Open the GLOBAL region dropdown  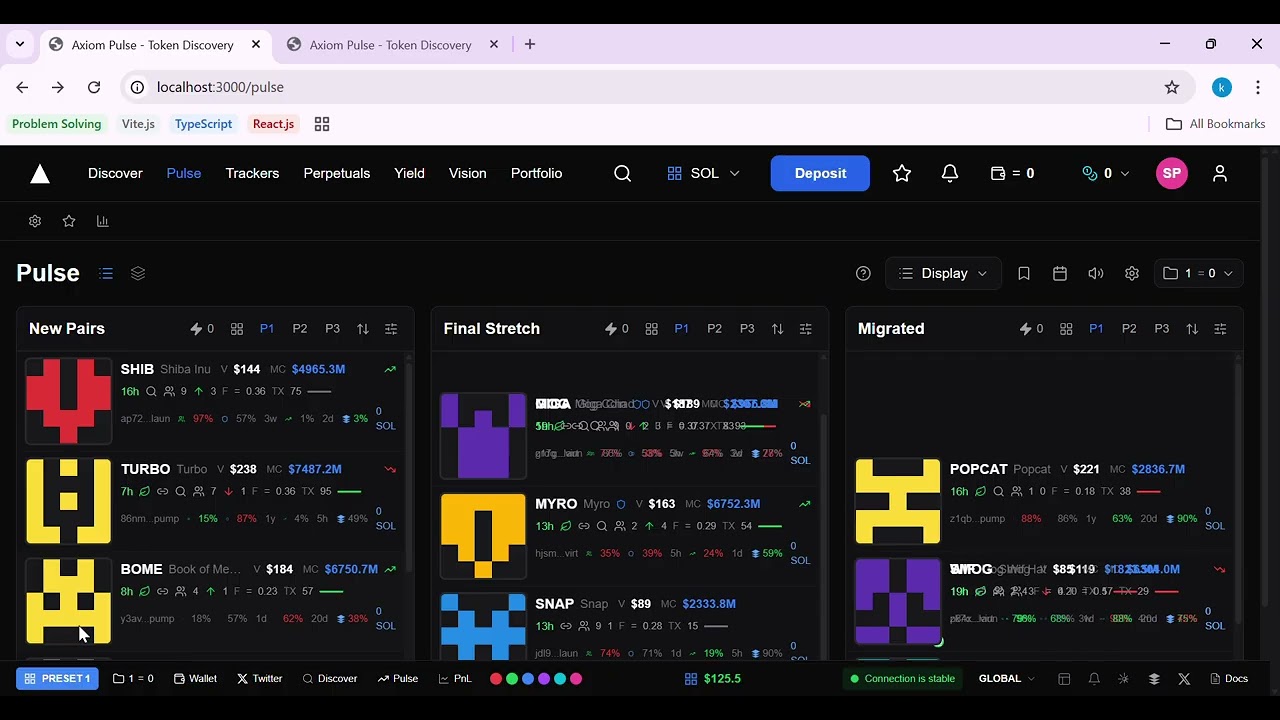point(1007,679)
